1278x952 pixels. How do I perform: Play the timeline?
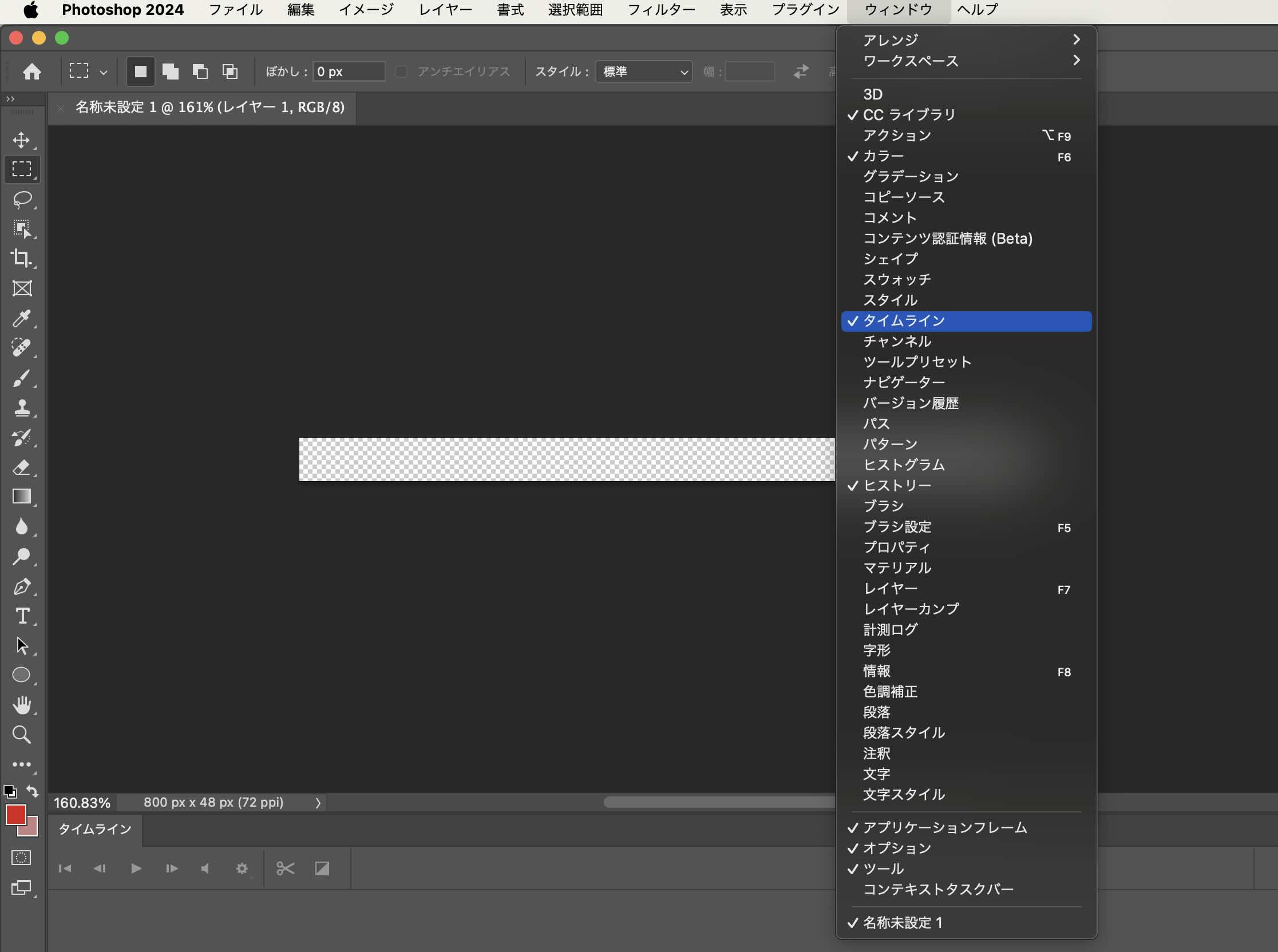(x=136, y=868)
